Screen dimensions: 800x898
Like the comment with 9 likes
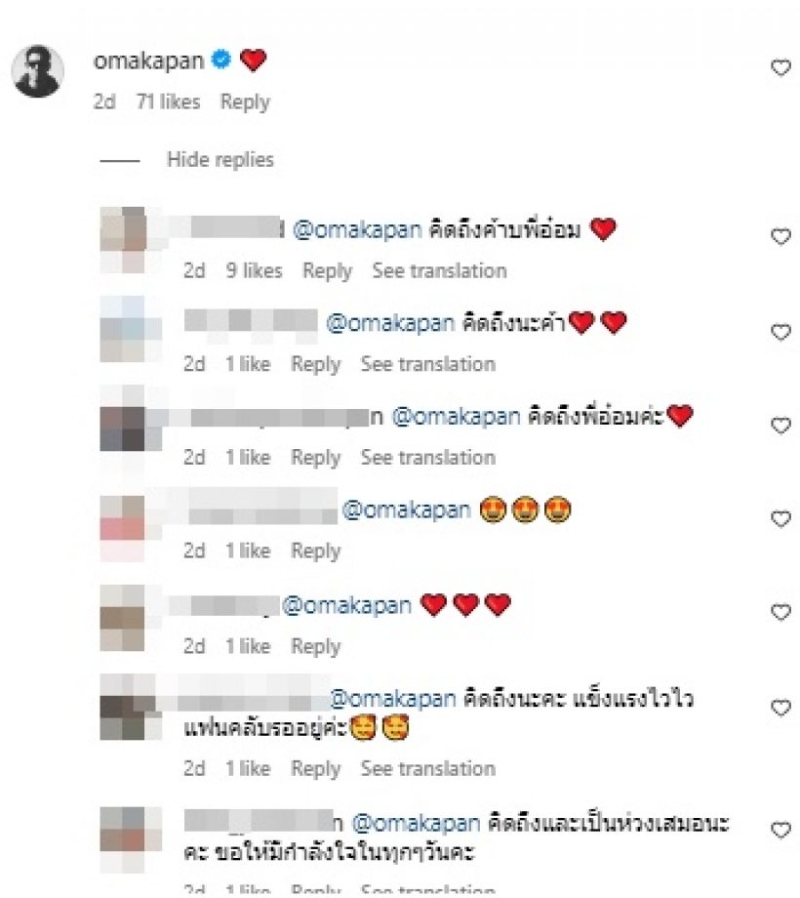(781, 236)
